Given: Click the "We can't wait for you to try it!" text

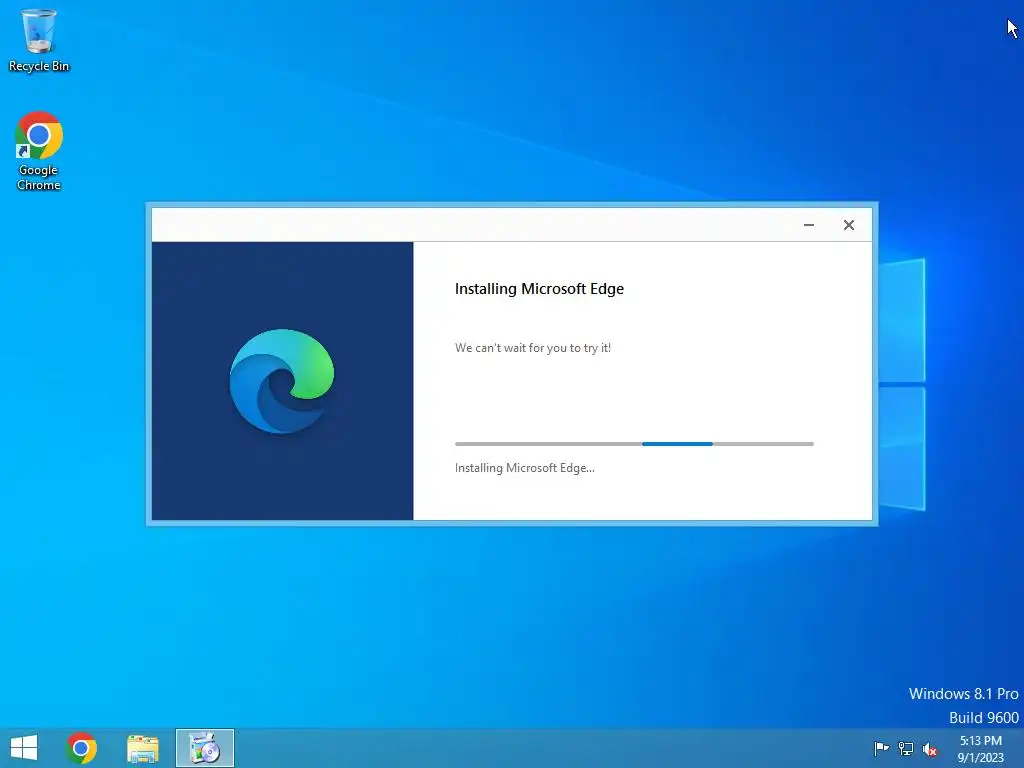Looking at the screenshot, I should pos(533,348).
